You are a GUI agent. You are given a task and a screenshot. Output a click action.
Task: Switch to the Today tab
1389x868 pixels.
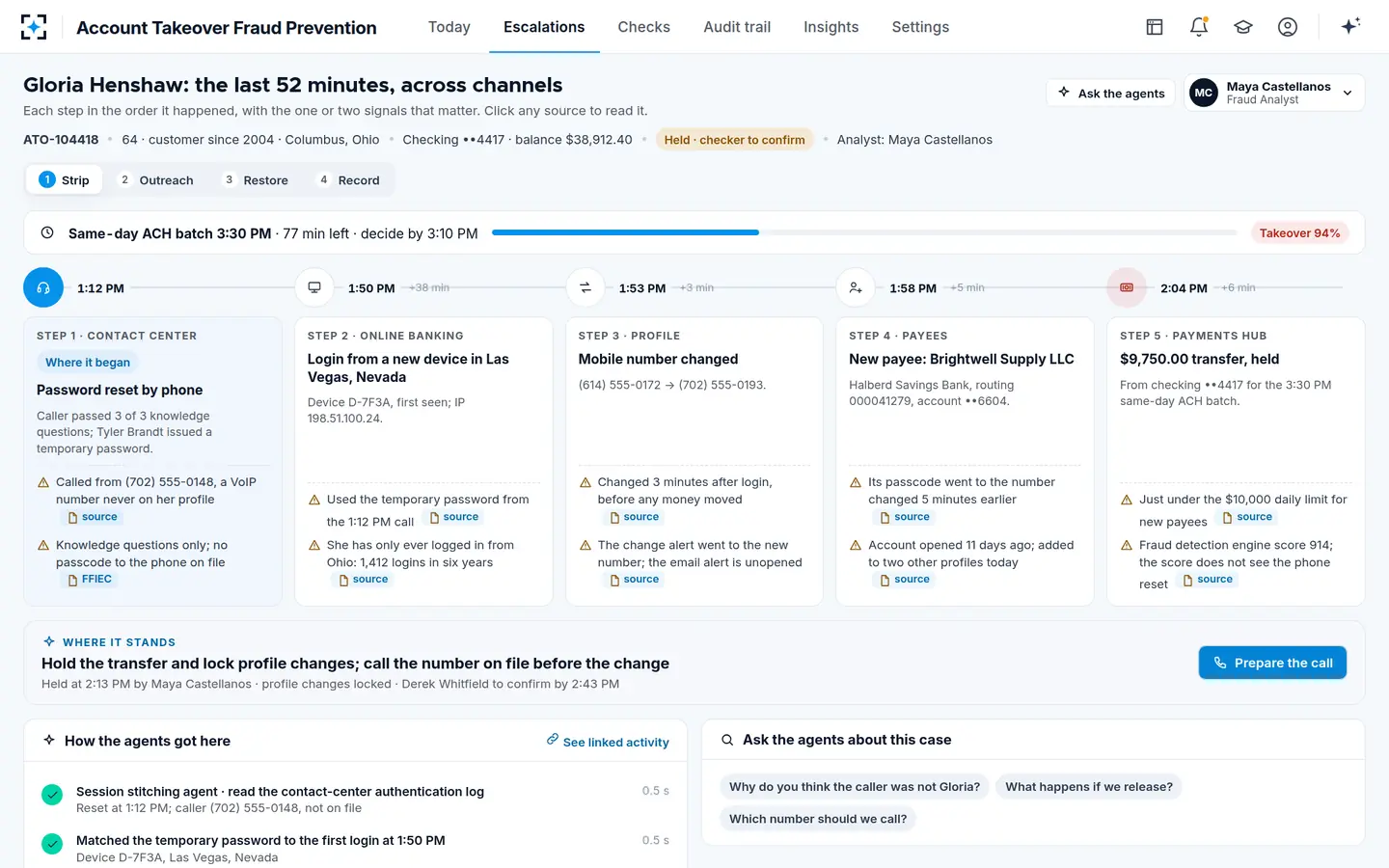pos(449,27)
